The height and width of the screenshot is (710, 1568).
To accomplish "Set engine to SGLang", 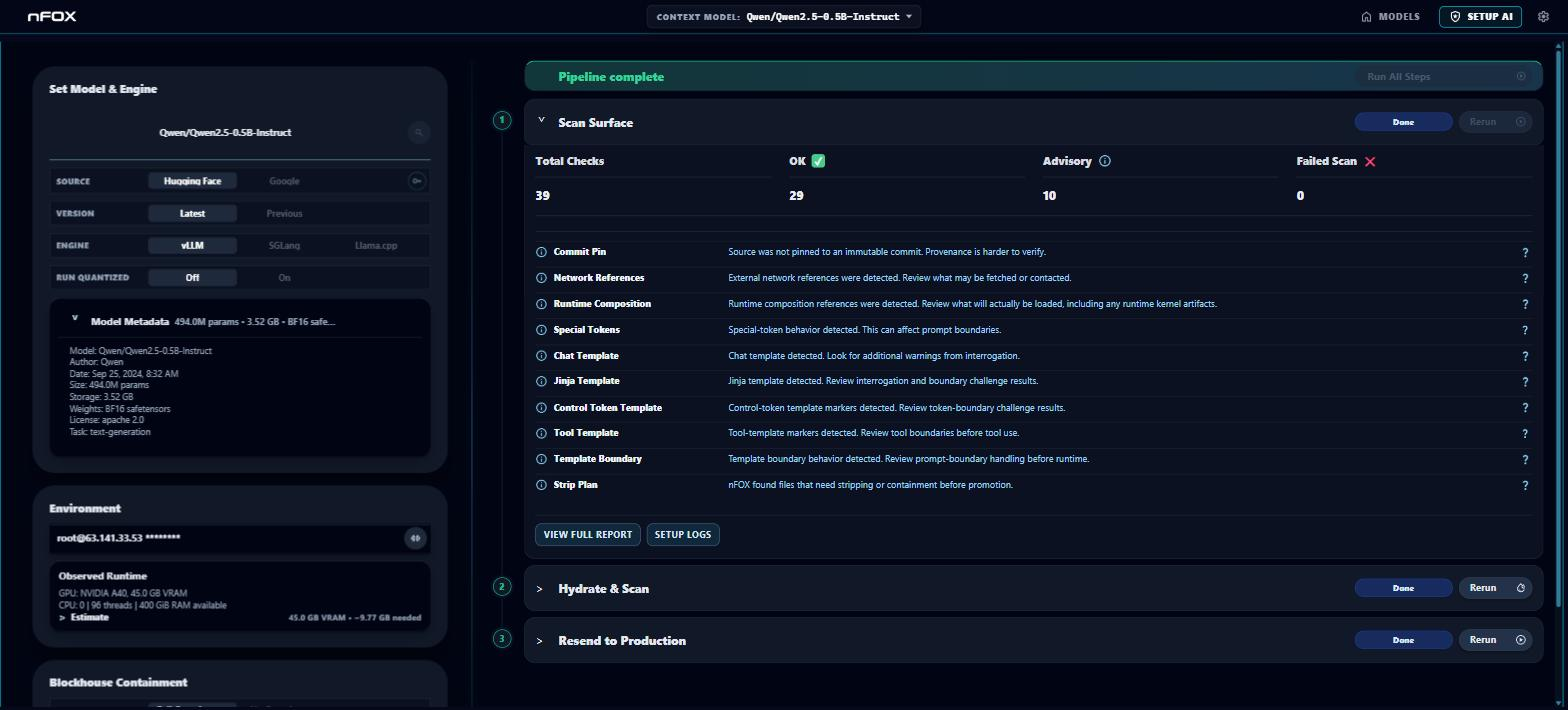I will 284,245.
